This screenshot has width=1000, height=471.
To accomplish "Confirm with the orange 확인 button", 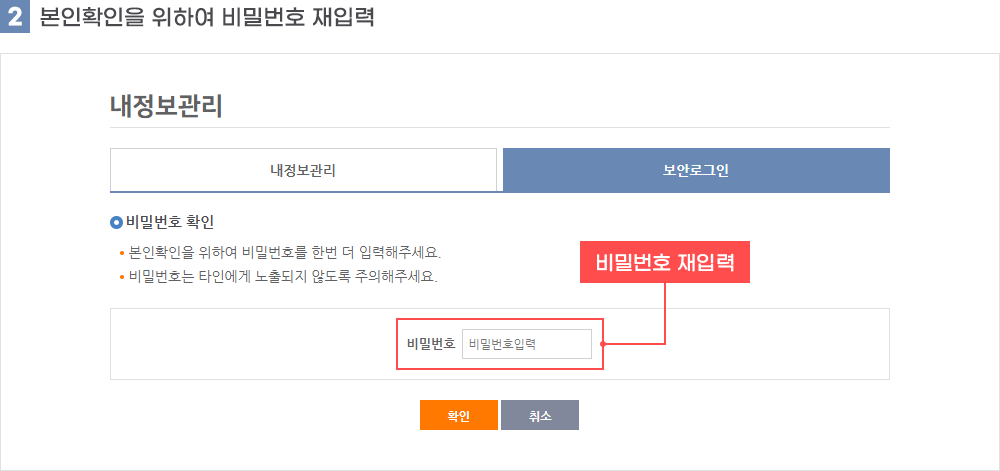I will point(459,415).
